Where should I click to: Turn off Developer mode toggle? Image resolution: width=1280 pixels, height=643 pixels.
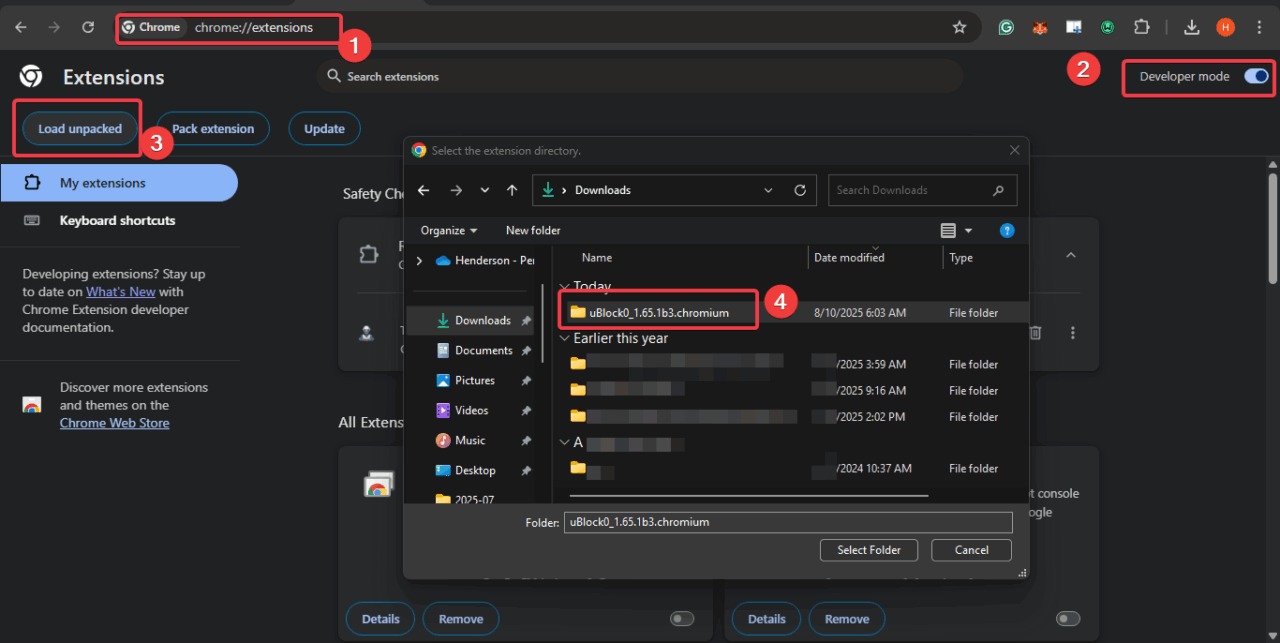[1256, 76]
